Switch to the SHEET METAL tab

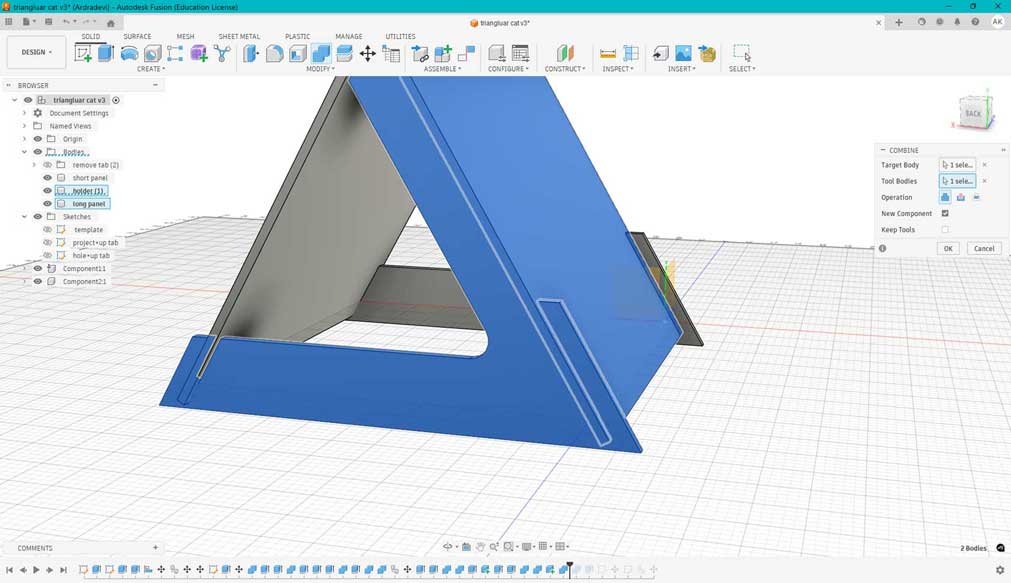(x=239, y=36)
